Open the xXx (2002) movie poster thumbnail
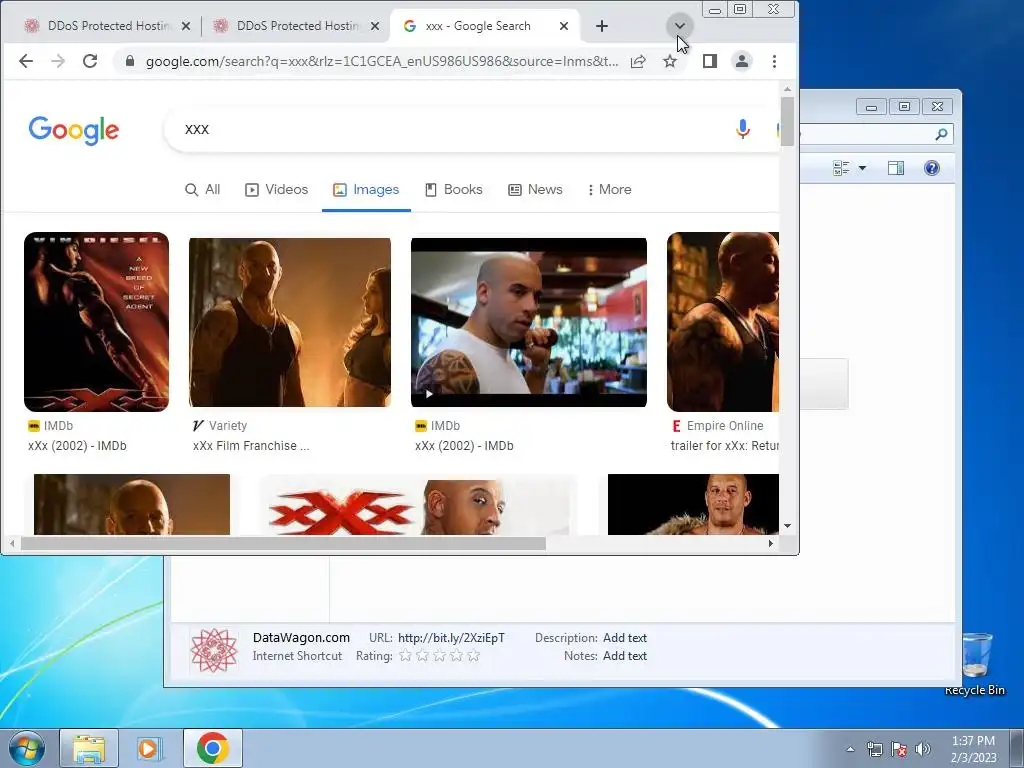The image size is (1024, 768). point(97,322)
